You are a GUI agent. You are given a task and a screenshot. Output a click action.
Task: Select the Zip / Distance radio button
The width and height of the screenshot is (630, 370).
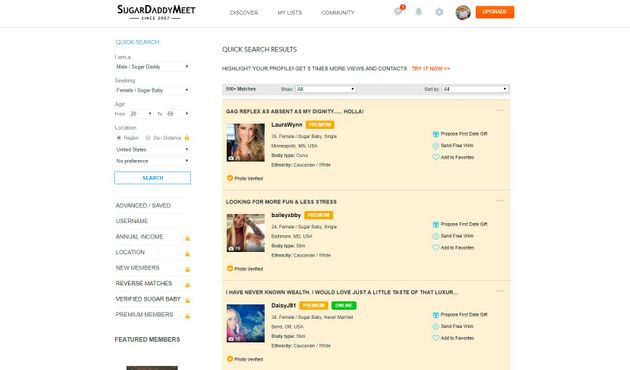click(x=148, y=138)
